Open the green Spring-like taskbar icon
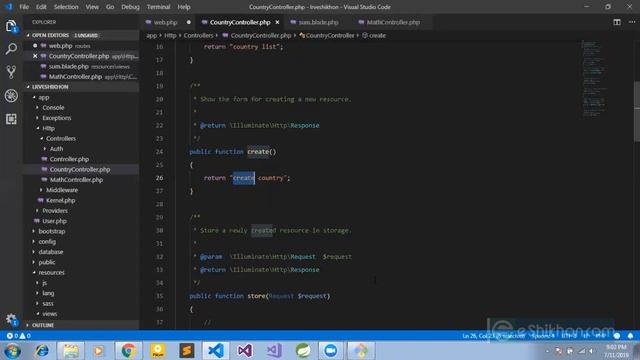Screen dimensions: 640x360 pos(303,351)
